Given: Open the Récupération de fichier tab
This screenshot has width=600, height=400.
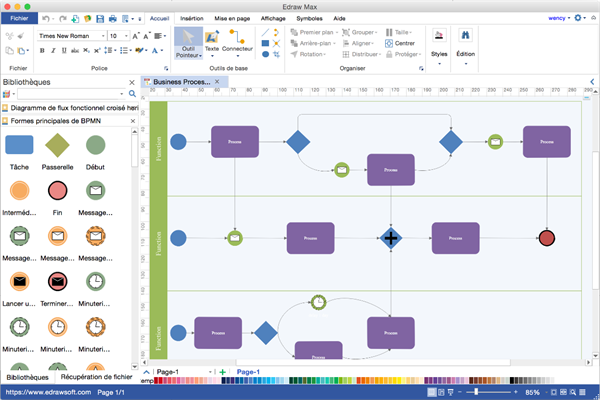Looking at the screenshot, I should (95, 377).
